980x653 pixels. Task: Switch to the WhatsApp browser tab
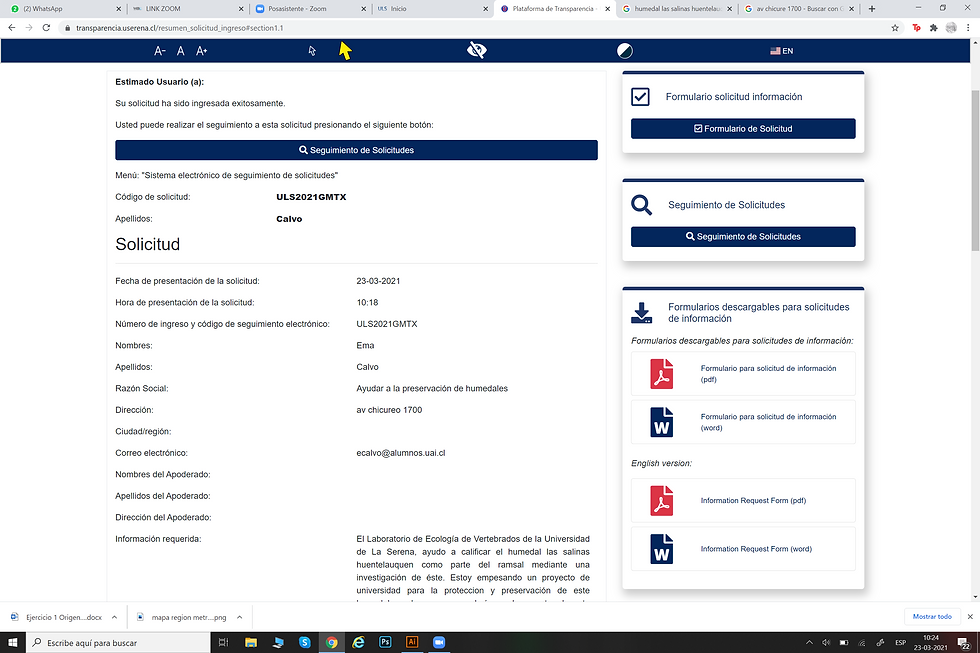[62, 9]
